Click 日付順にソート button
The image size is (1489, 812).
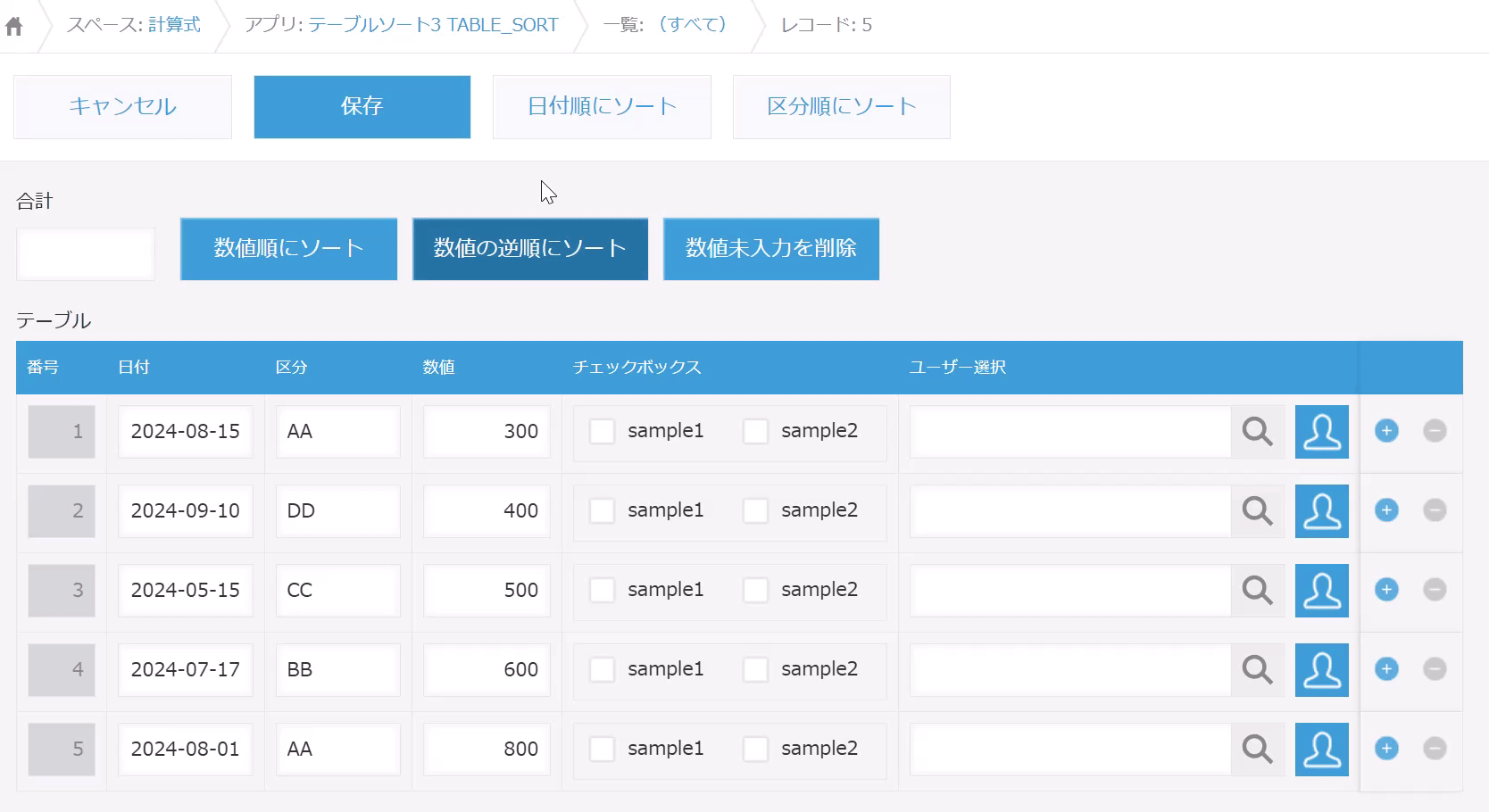point(602,107)
